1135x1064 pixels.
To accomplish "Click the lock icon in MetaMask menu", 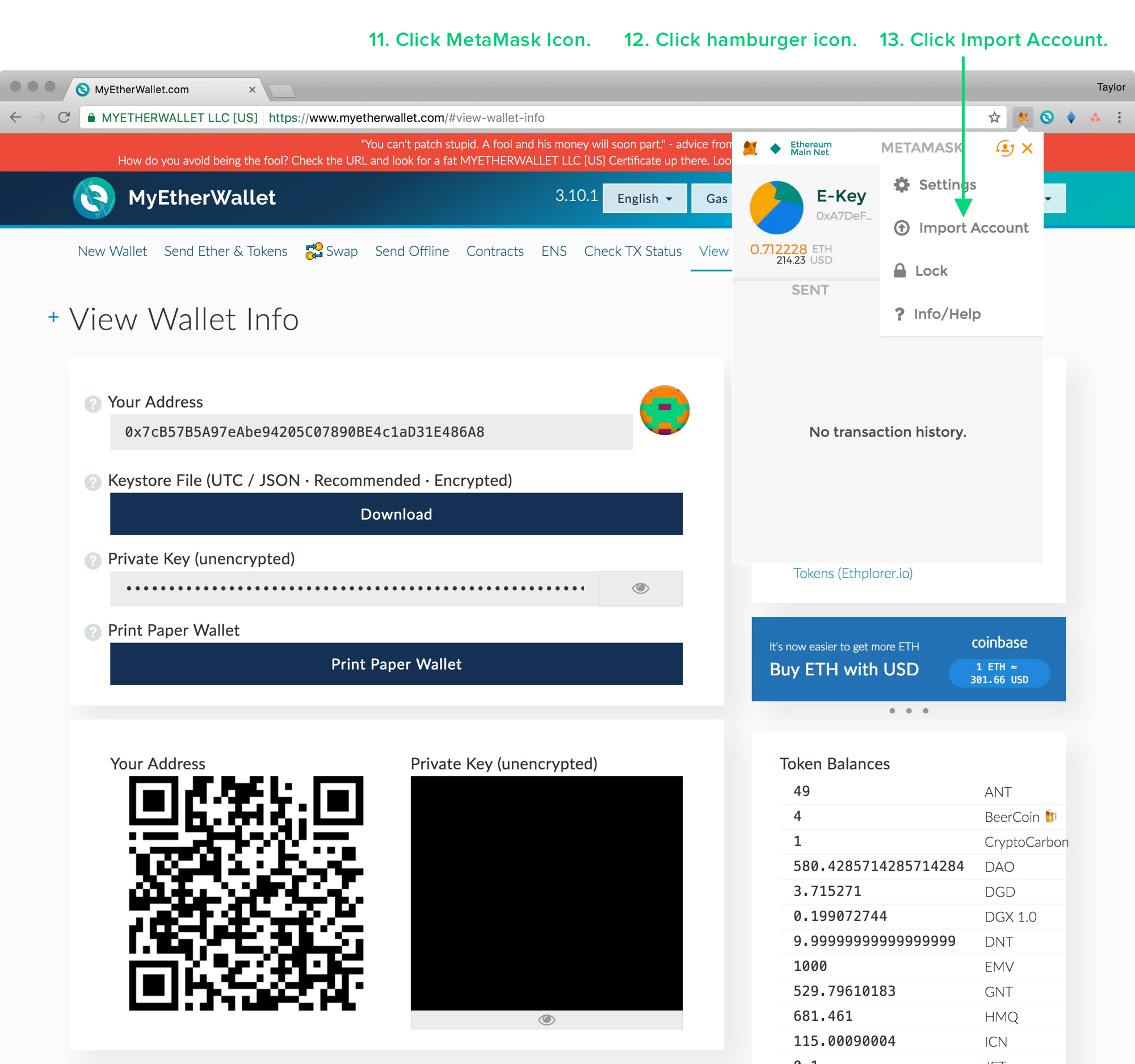I will pyautogui.click(x=900, y=271).
